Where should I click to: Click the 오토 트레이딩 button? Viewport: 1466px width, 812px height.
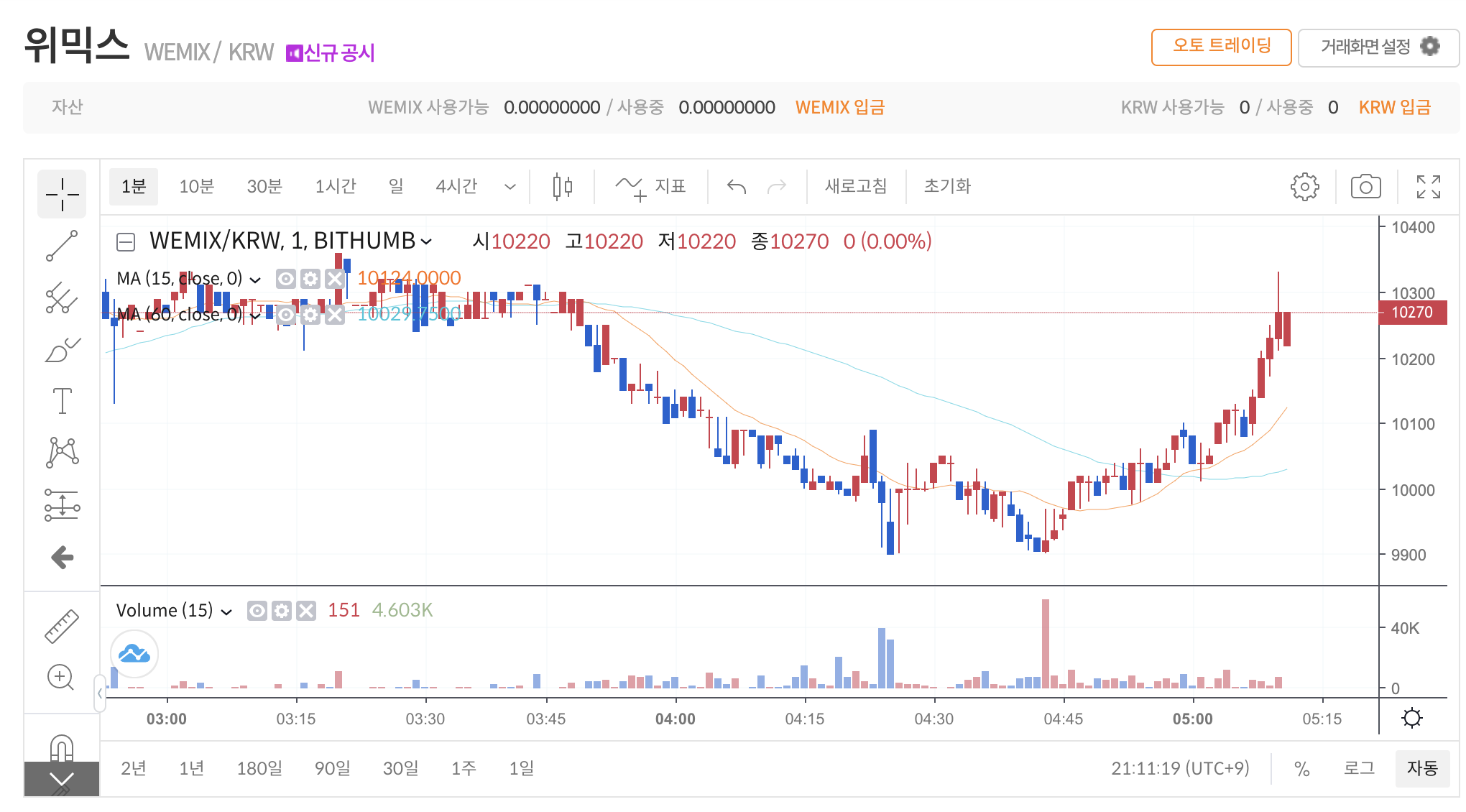pyautogui.click(x=1221, y=47)
